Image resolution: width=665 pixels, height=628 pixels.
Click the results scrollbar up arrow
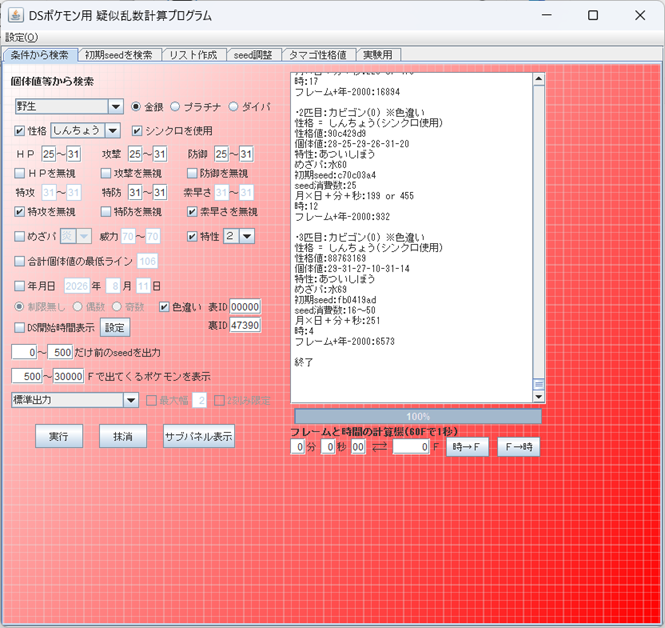[x=539, y=79]
